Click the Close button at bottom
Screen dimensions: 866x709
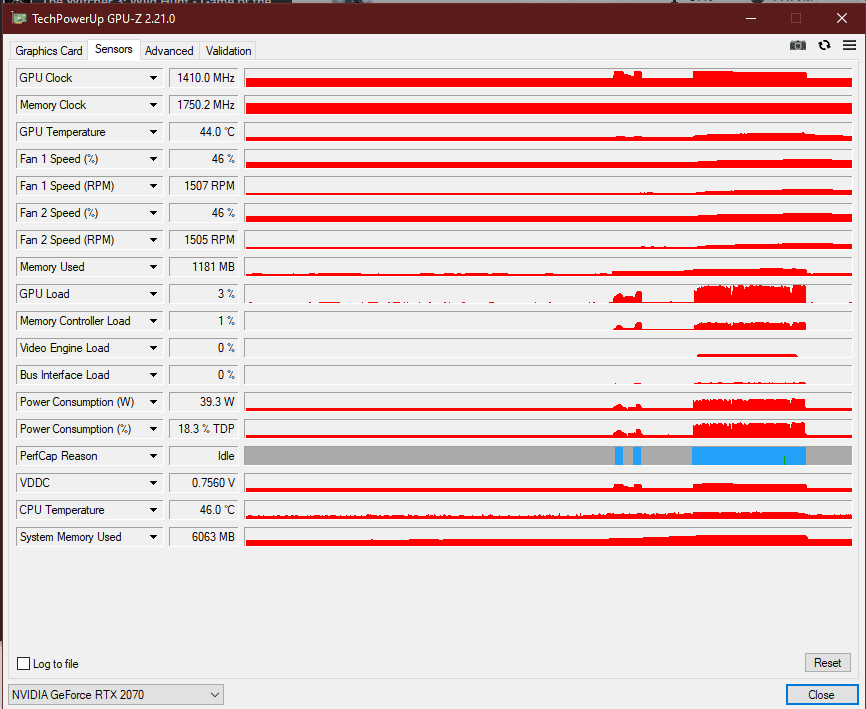[x=821, y=695]
